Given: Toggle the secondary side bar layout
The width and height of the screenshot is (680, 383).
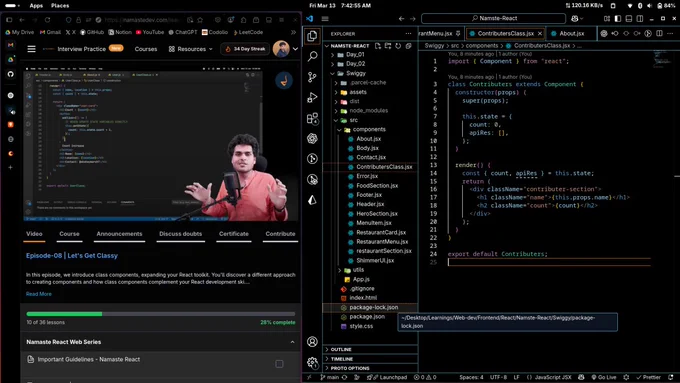Looking at the screenshot, I should tap(640, 18).
